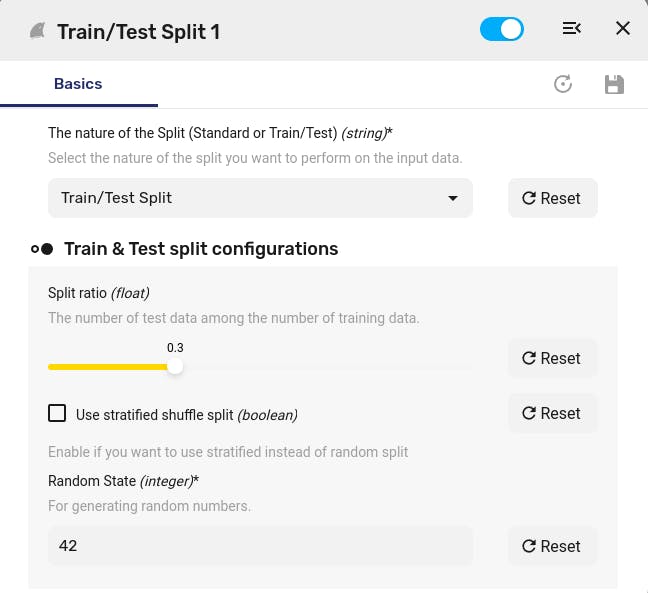Reset the split nature selection
The image size is (648, 593).
coord(553,198)
